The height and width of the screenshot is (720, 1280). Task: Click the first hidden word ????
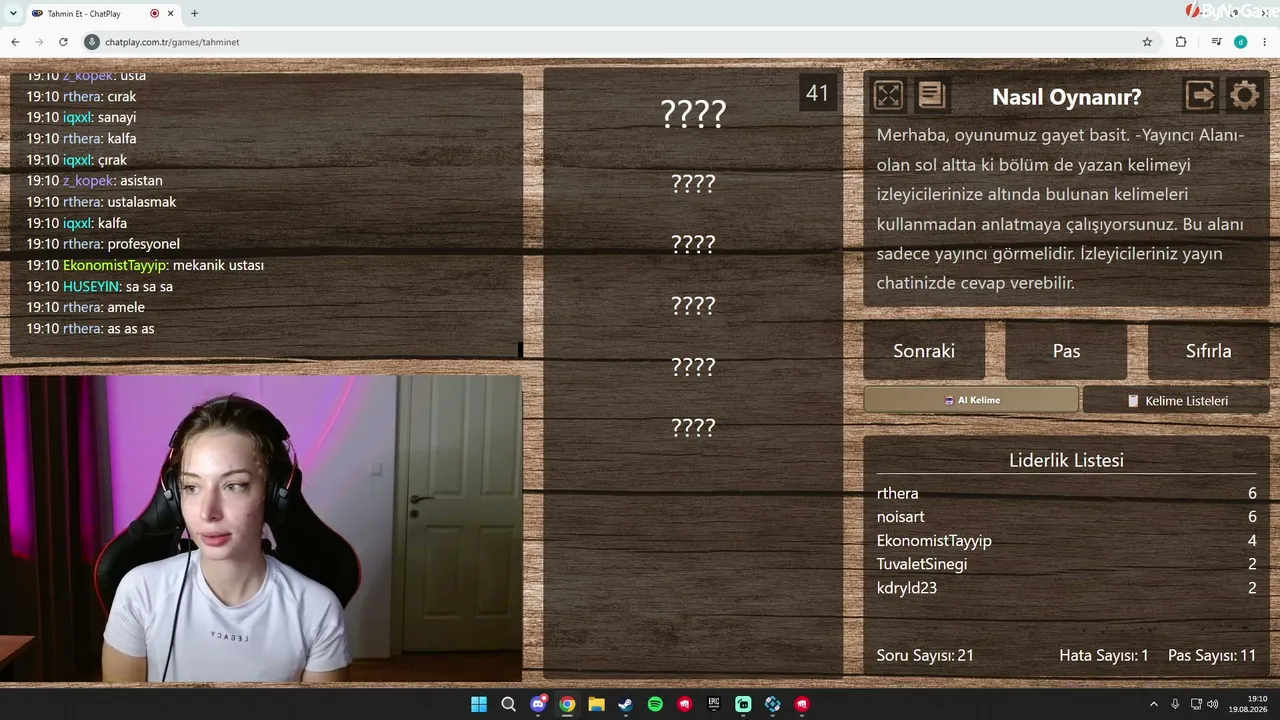pyautogui.click(x=693, y=114)
